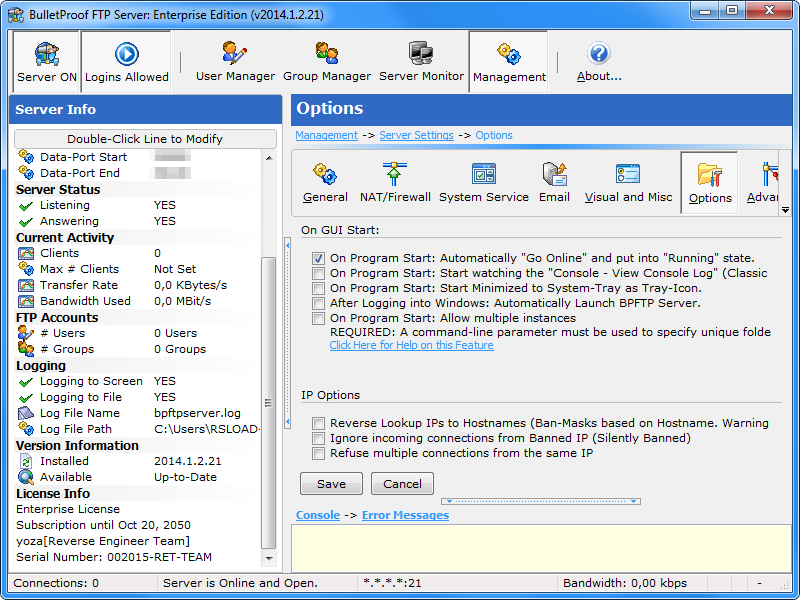Click the Transfer Rate chart icon
This screenshot has height=600, width=800.
pyautogui.click(x=26, y=285)
